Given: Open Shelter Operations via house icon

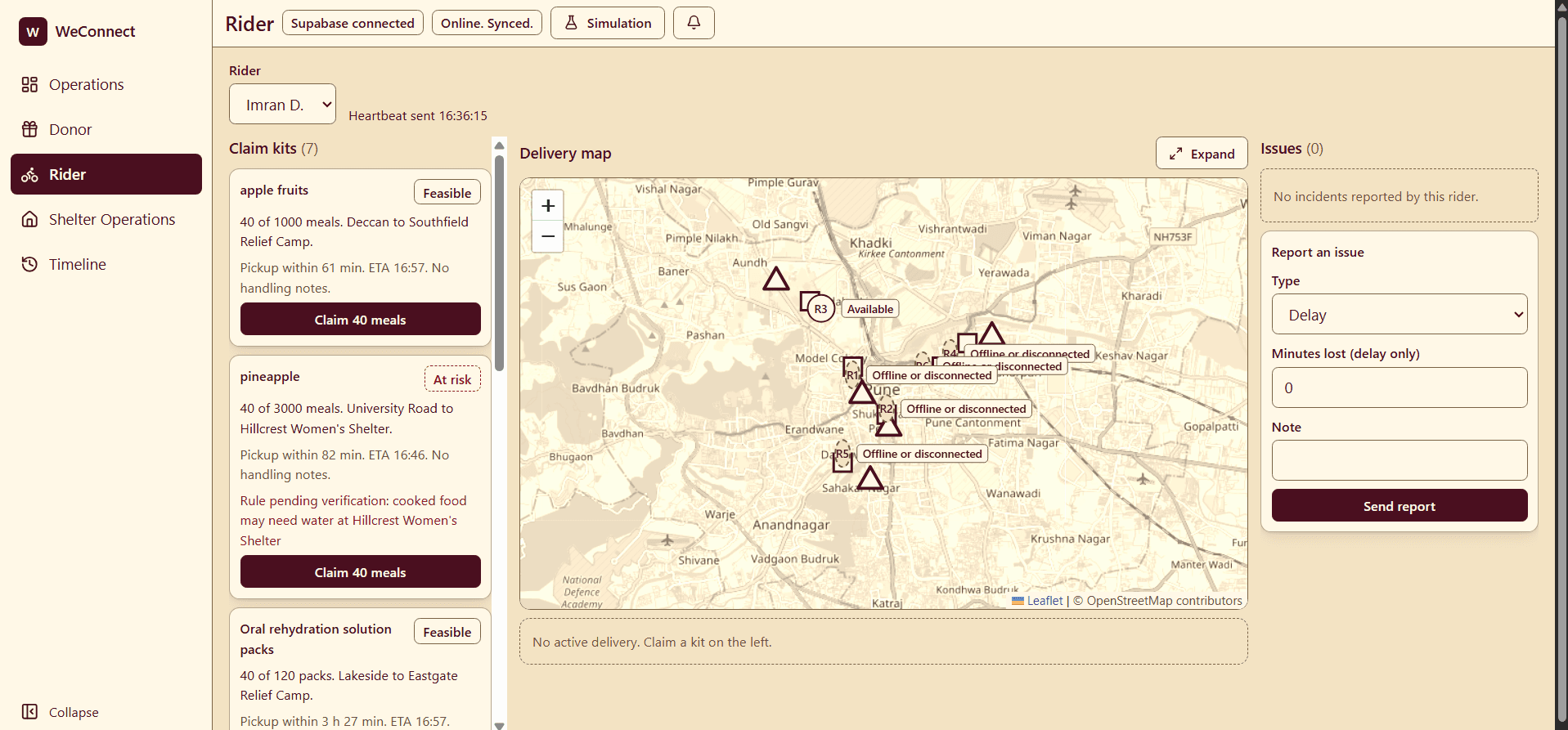Looking at the screenshot, I should (29, 219).
